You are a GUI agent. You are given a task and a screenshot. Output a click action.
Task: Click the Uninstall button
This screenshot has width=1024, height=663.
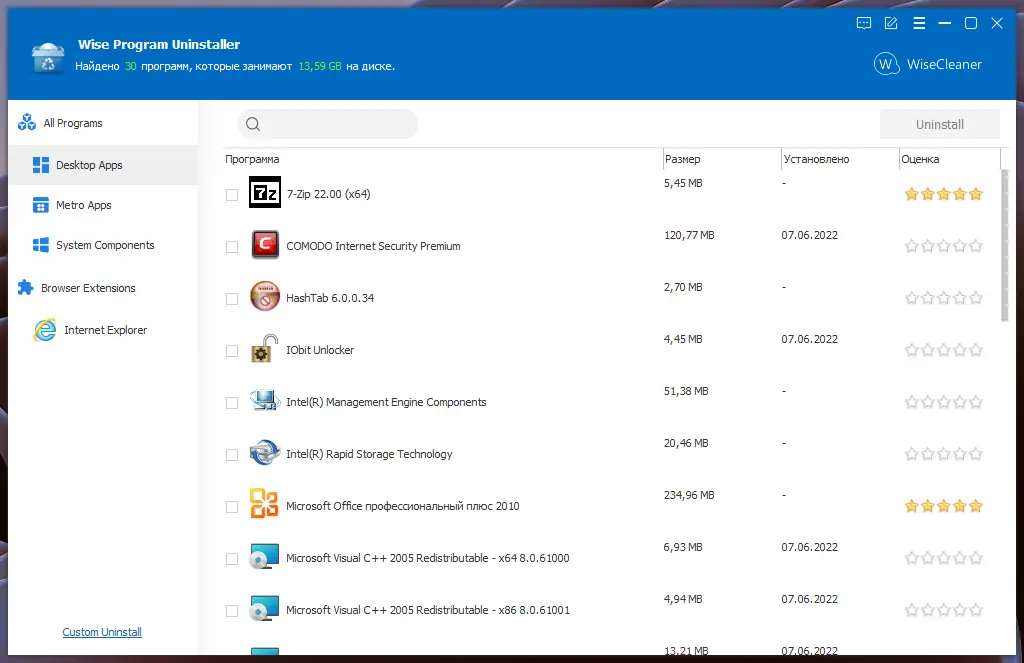coord(940,124)
